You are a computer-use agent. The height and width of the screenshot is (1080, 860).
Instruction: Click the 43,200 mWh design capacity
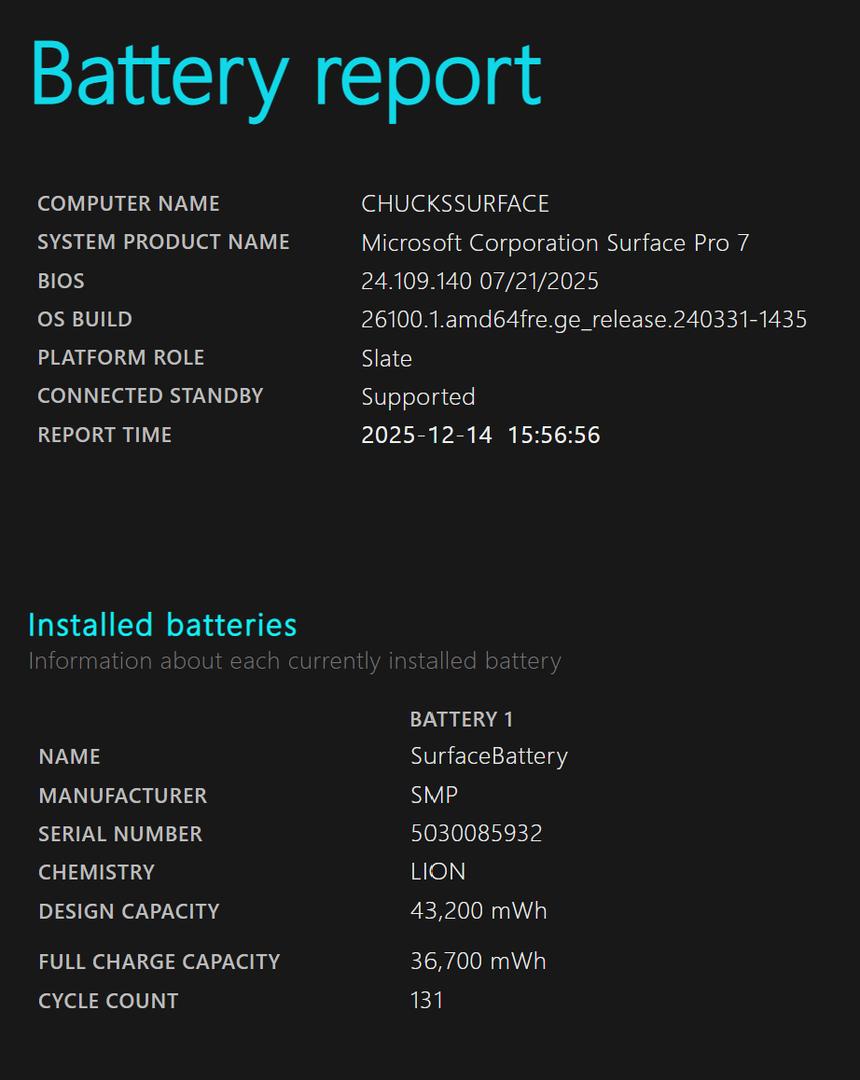pos(478,911)
